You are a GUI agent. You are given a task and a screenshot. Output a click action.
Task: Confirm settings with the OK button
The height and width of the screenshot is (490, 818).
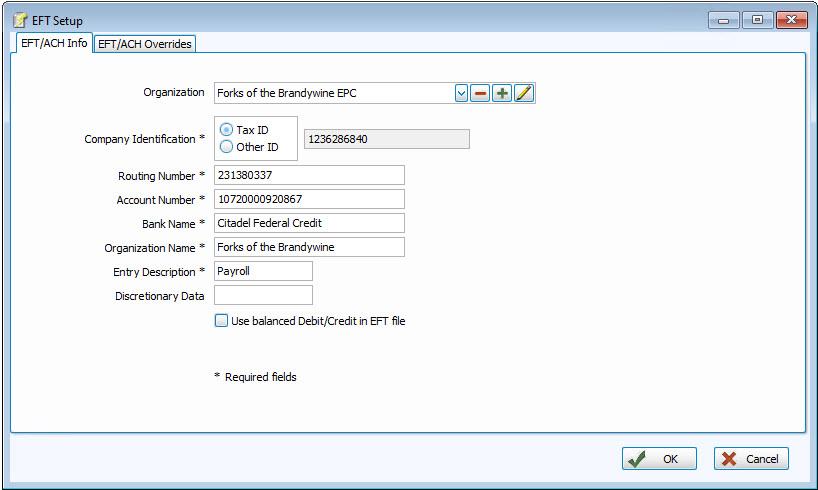click(x=659, y=459)
